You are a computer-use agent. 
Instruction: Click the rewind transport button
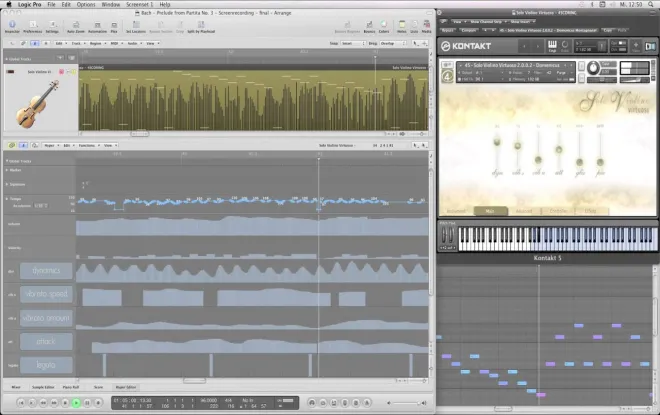coord(43,403)
